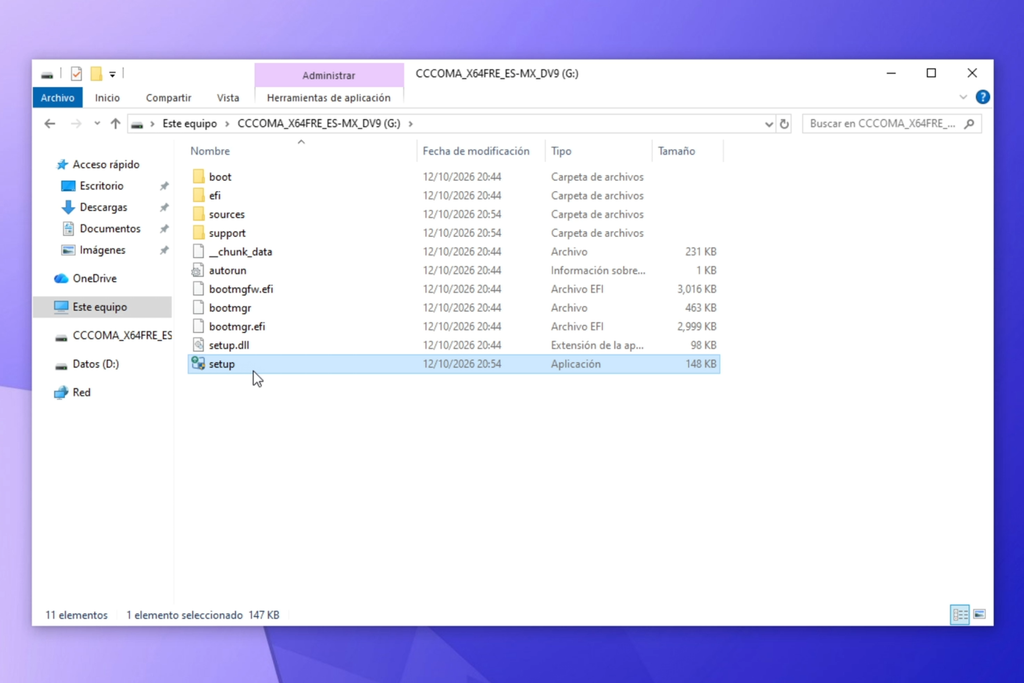The width and height of the screenshot is (1024, 683).
Task: Select the setup.dll file icon
Action: coord(199,345)
